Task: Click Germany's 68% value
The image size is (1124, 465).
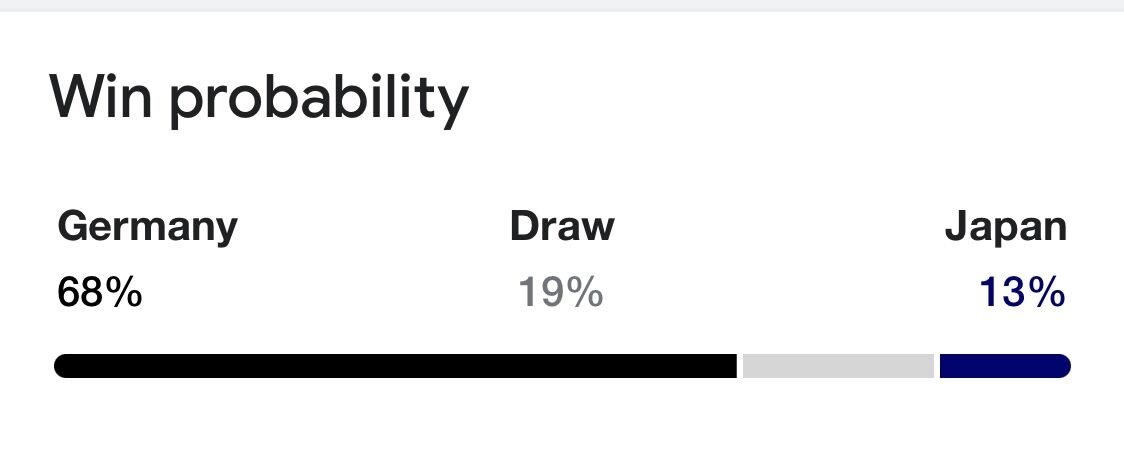Action: [99, 293]
